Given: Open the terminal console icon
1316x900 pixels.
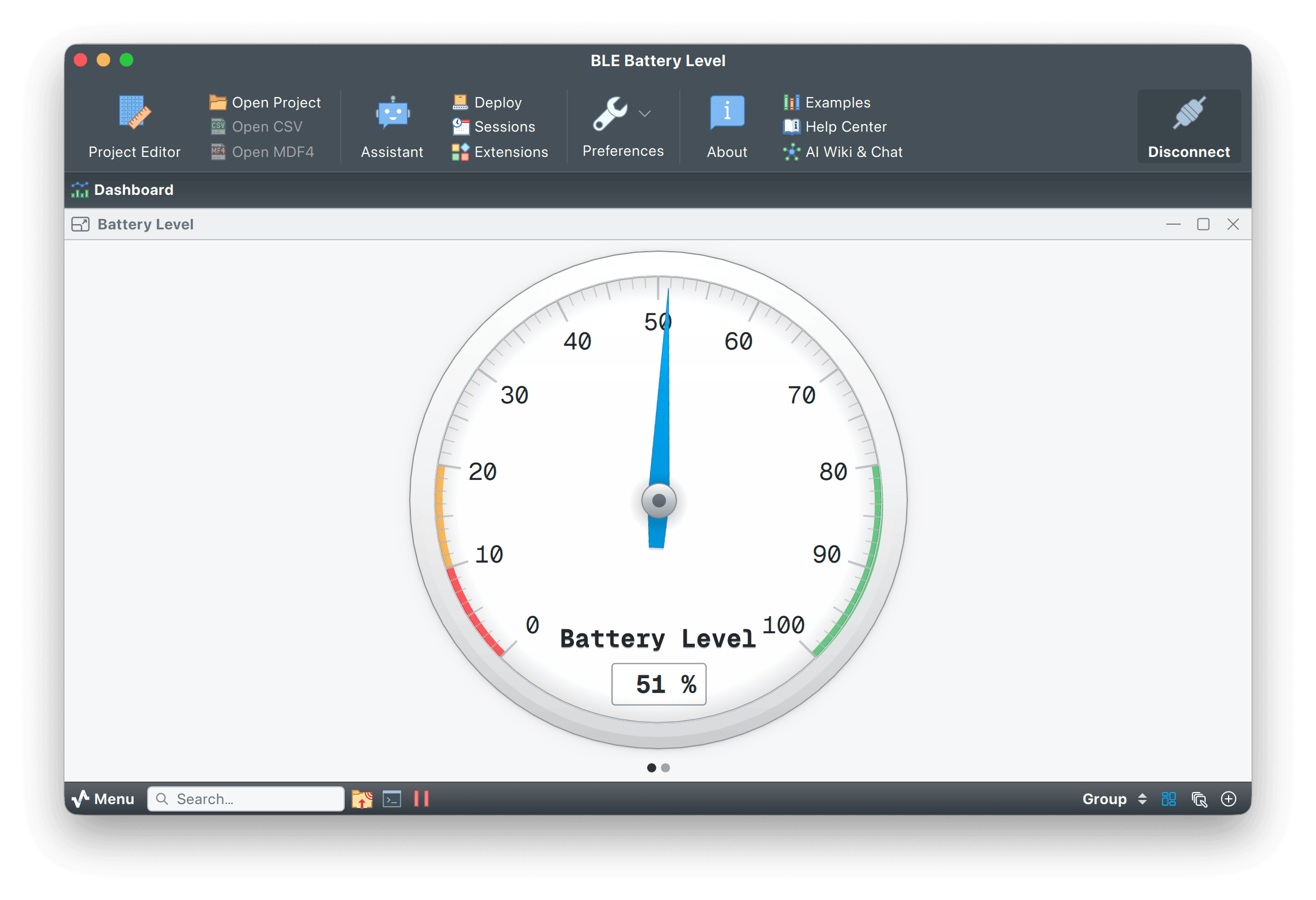Looking at the screenshot, I should [x=392, y=799].
